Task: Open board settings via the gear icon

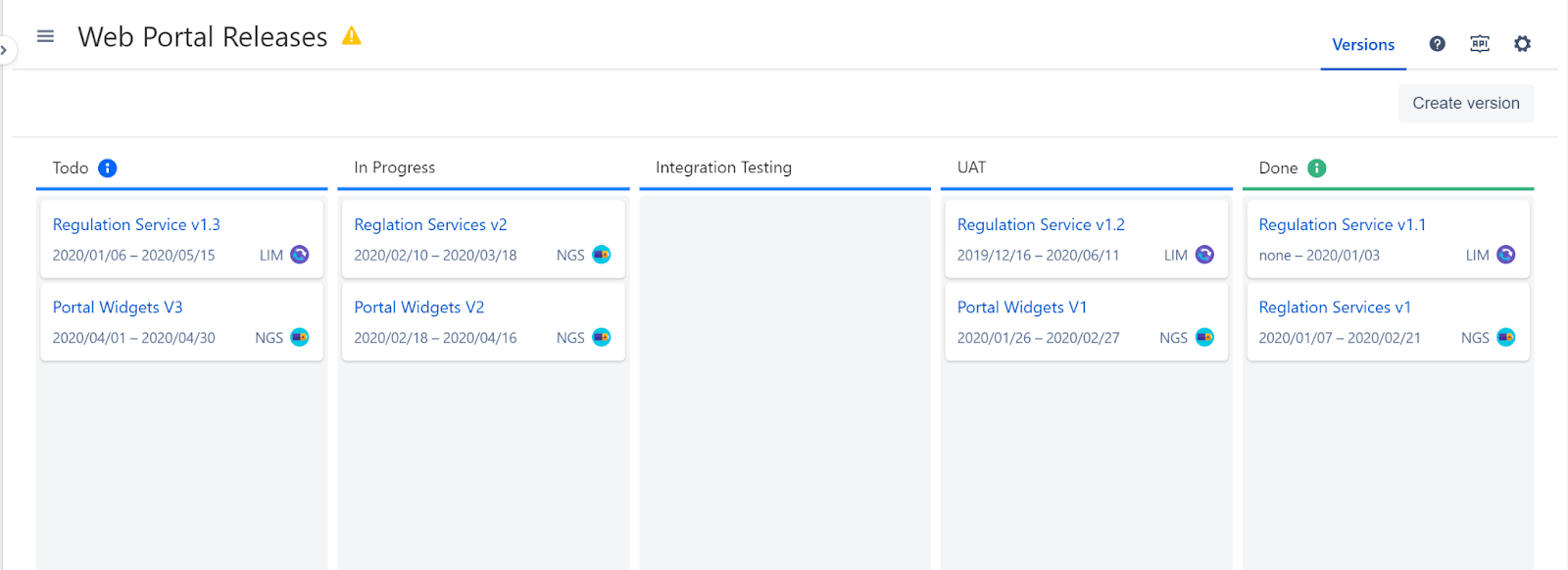Action: (1522, 44)
